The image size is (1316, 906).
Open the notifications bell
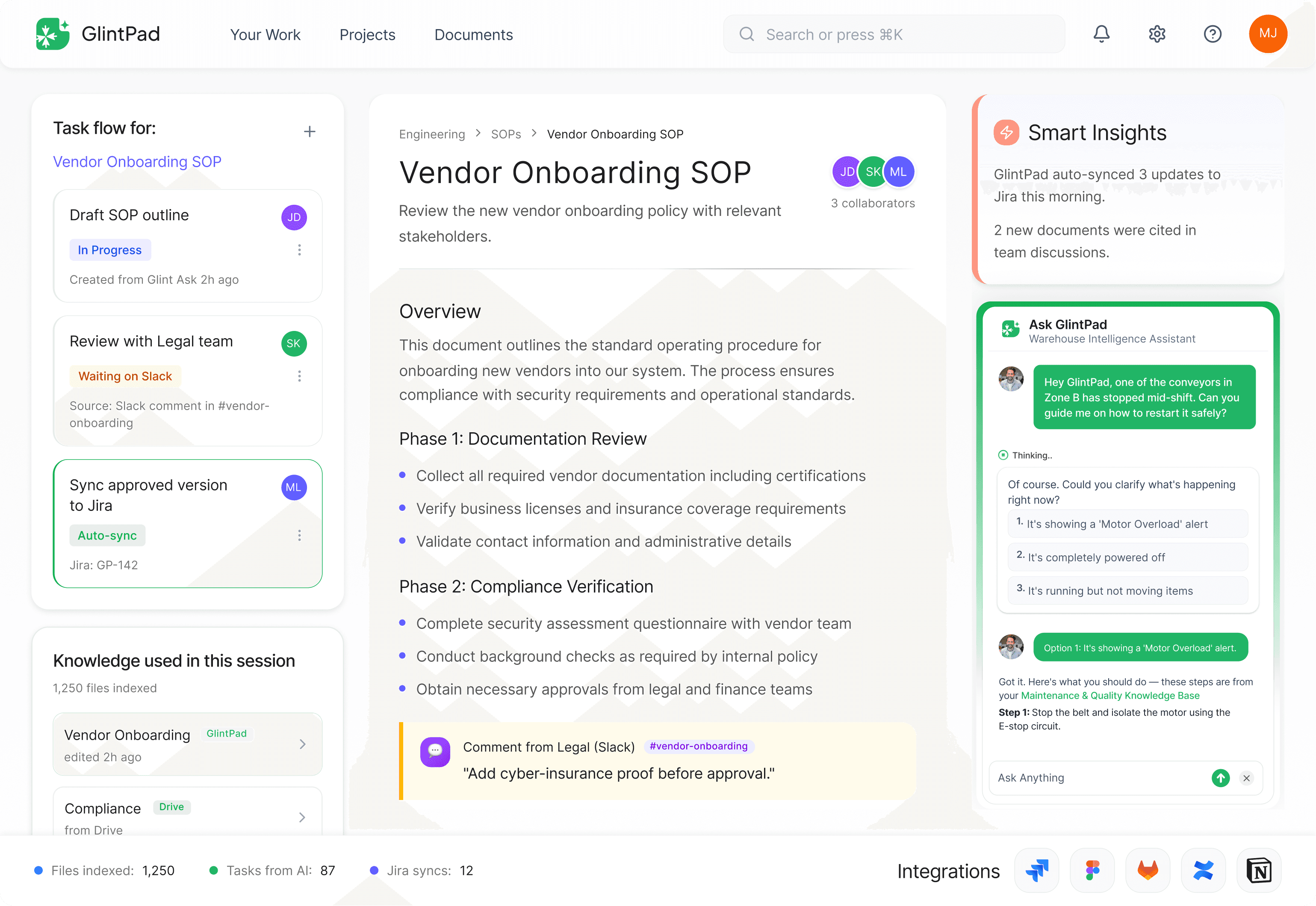click(1101, 34)
